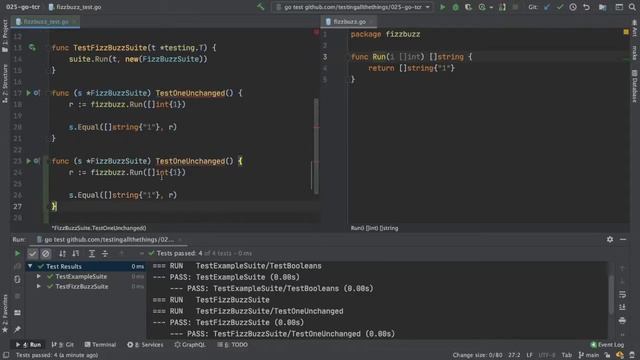The image size is (640, 360).
Task: Click the UTF-8 encoding in status bar
Action: point(547,355)
